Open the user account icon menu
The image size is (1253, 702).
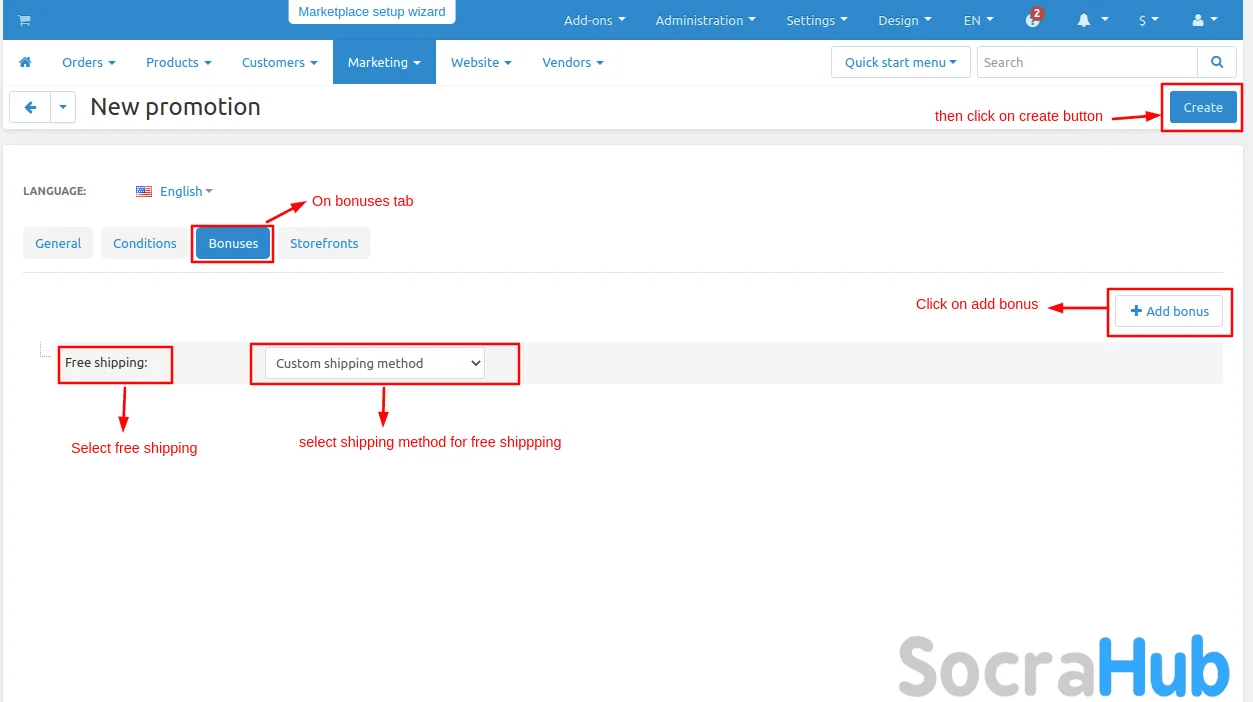click(x=1205, y=20)
